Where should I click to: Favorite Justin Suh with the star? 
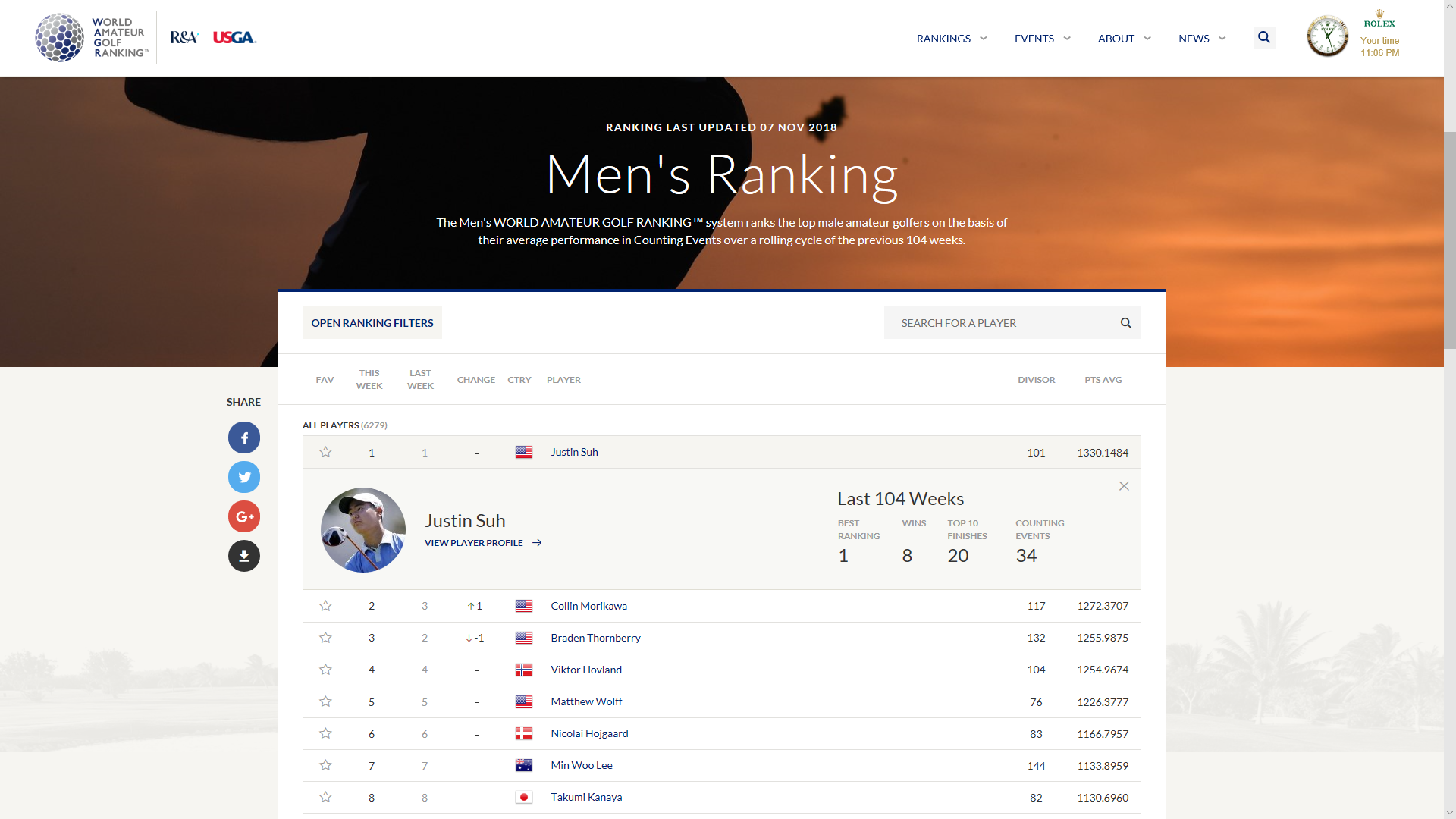(325, 452)
